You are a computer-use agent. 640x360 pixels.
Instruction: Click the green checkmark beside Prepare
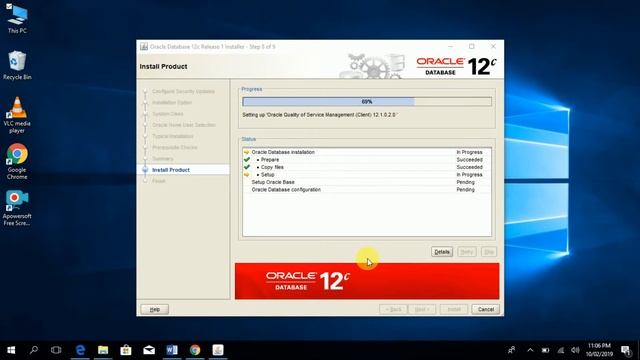[x=247, y=160]
